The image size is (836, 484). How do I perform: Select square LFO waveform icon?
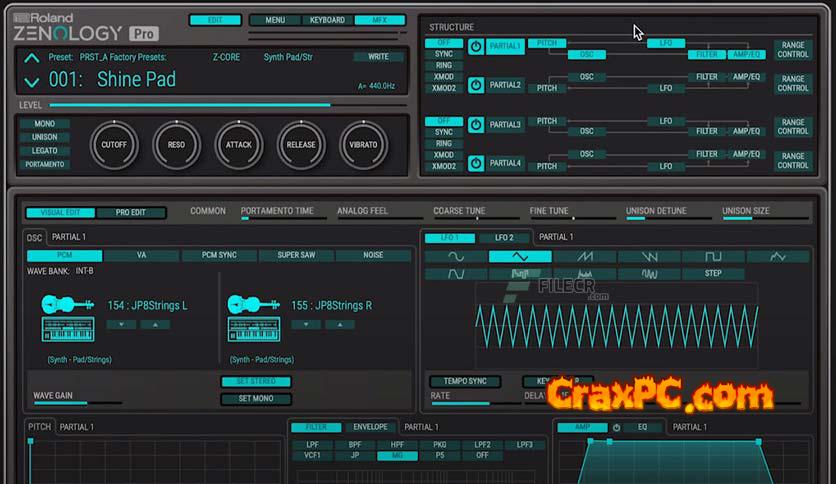713,257
